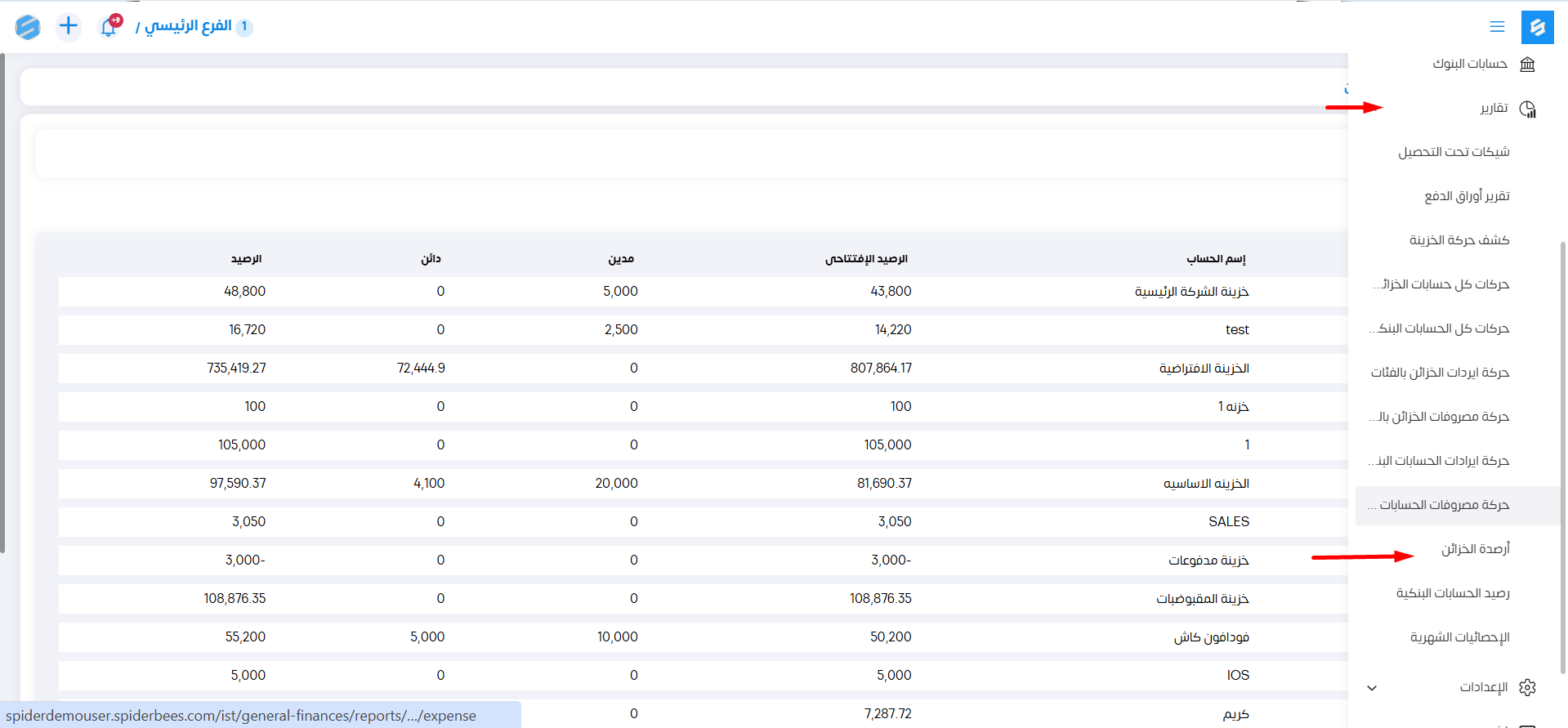Click the settings gear icon
Viewport: 1568px width, 728px height.
coord(1527,687)
